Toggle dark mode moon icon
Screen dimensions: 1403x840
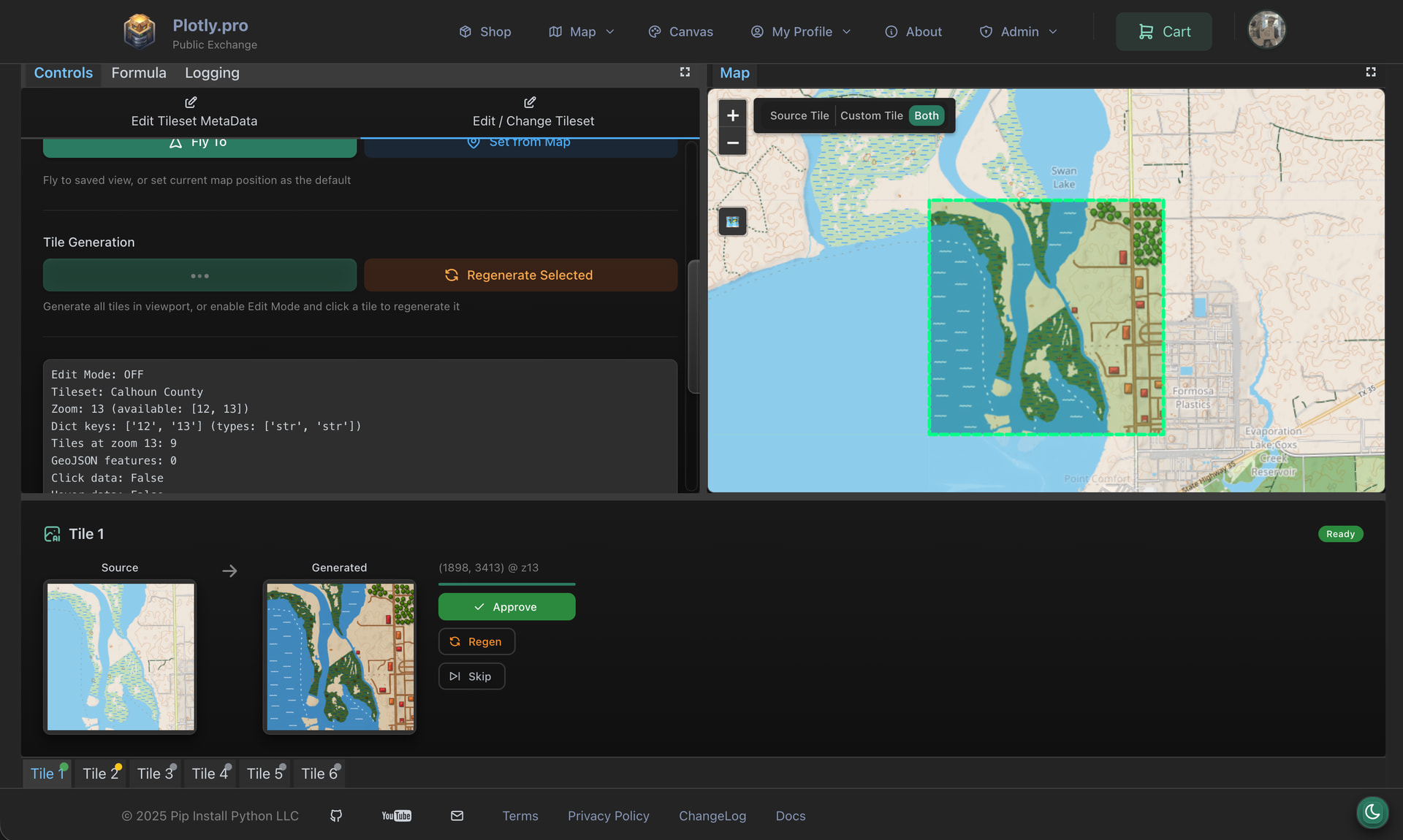[x=1372, y=812]
